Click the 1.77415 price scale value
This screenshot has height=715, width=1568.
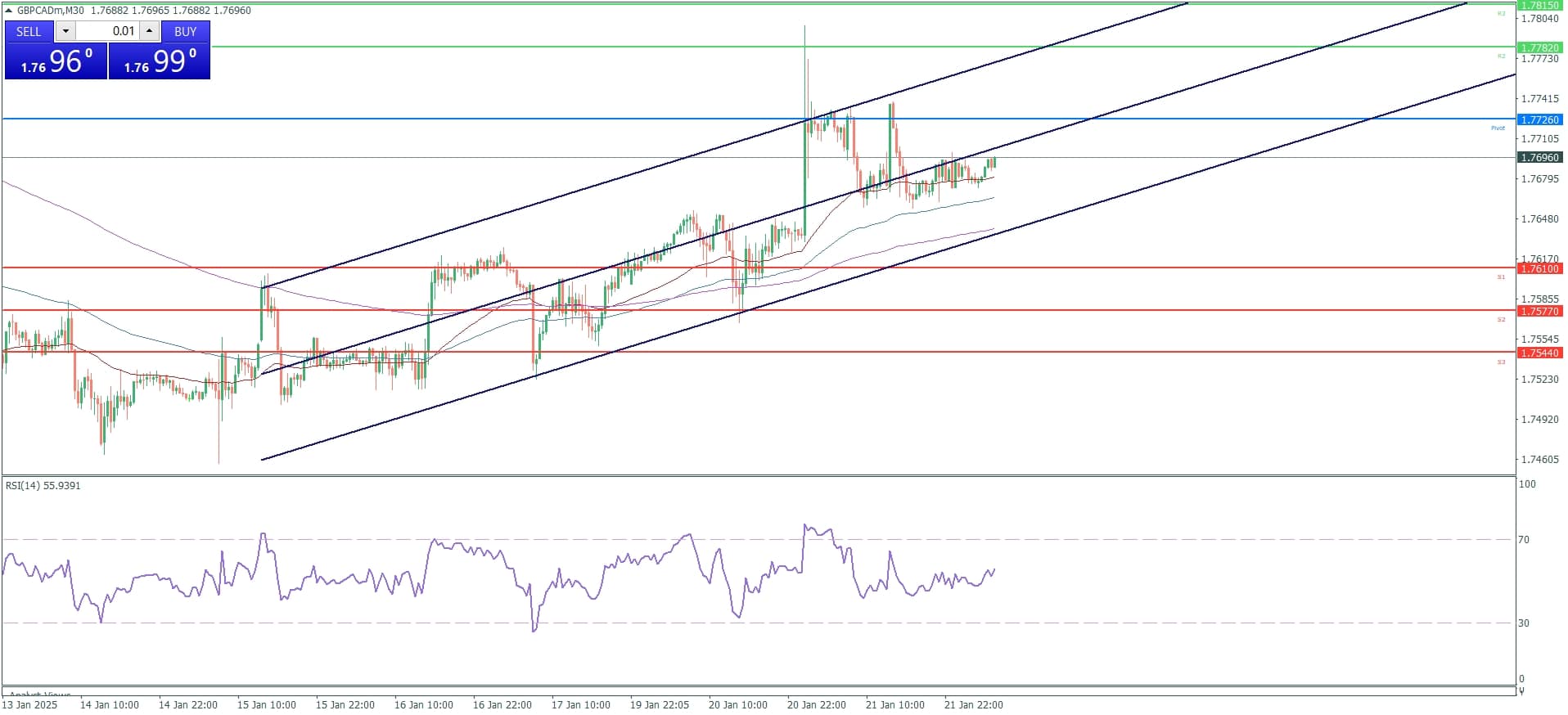pos(1539,99)
